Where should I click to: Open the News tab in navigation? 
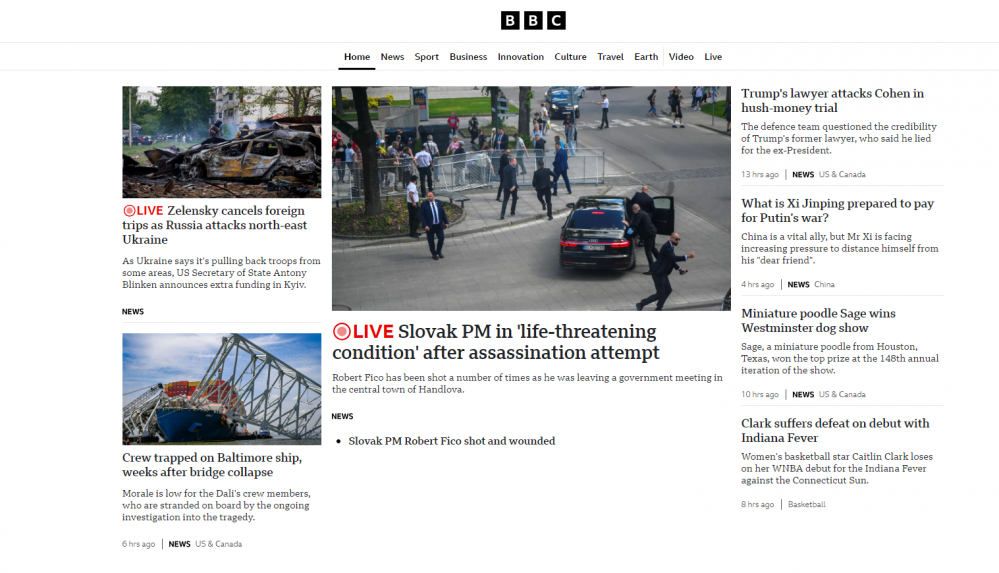392,57
